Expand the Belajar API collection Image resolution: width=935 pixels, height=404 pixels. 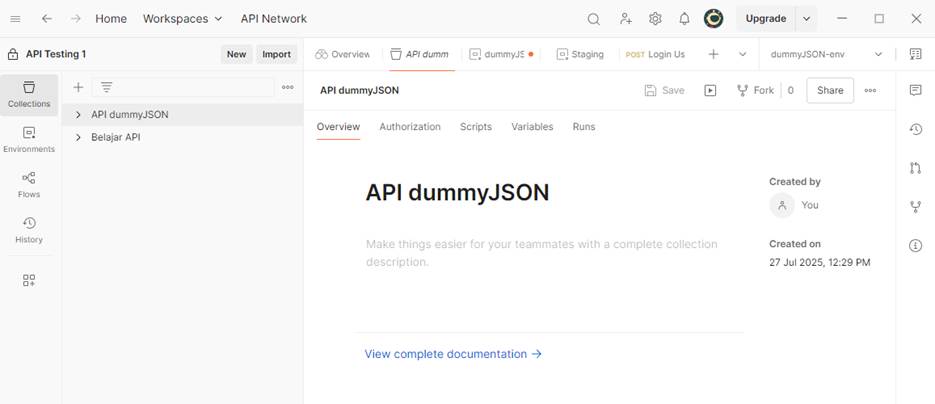[x=78, y=137]
